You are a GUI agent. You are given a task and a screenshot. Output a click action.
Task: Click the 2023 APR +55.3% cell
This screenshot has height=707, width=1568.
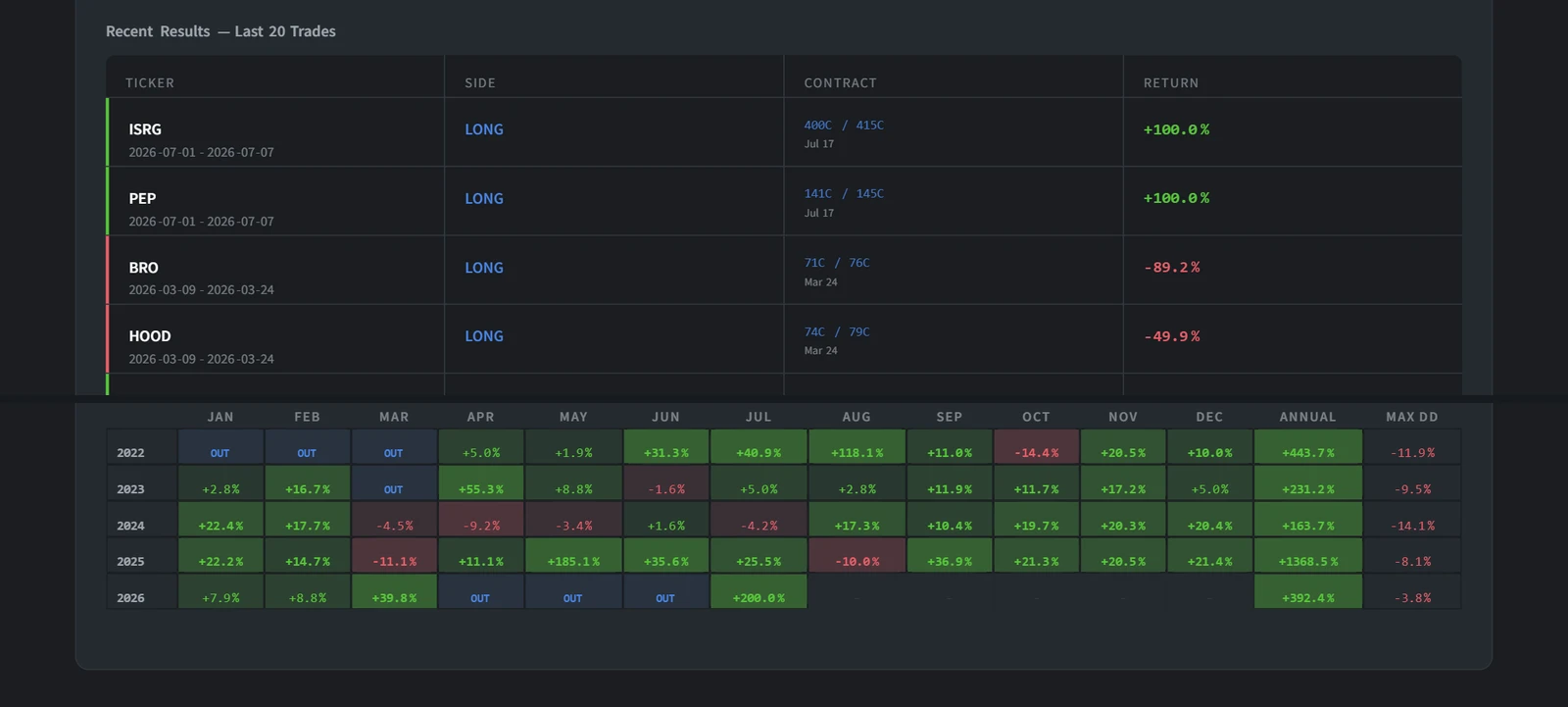(x=480, y=483)
